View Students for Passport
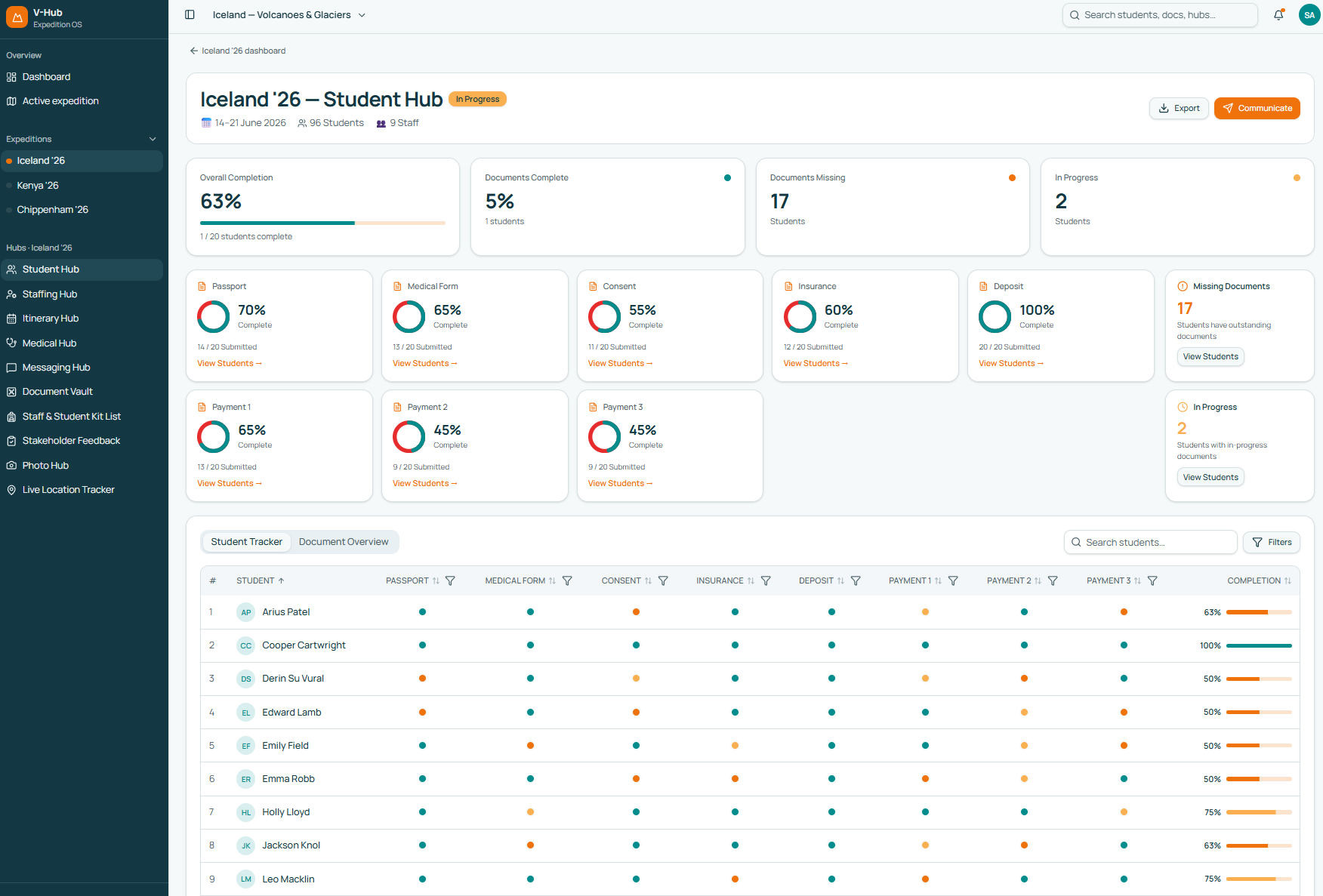Image resolution: width=1323 pixels, height=896 pixels. (x=230, y=364)
